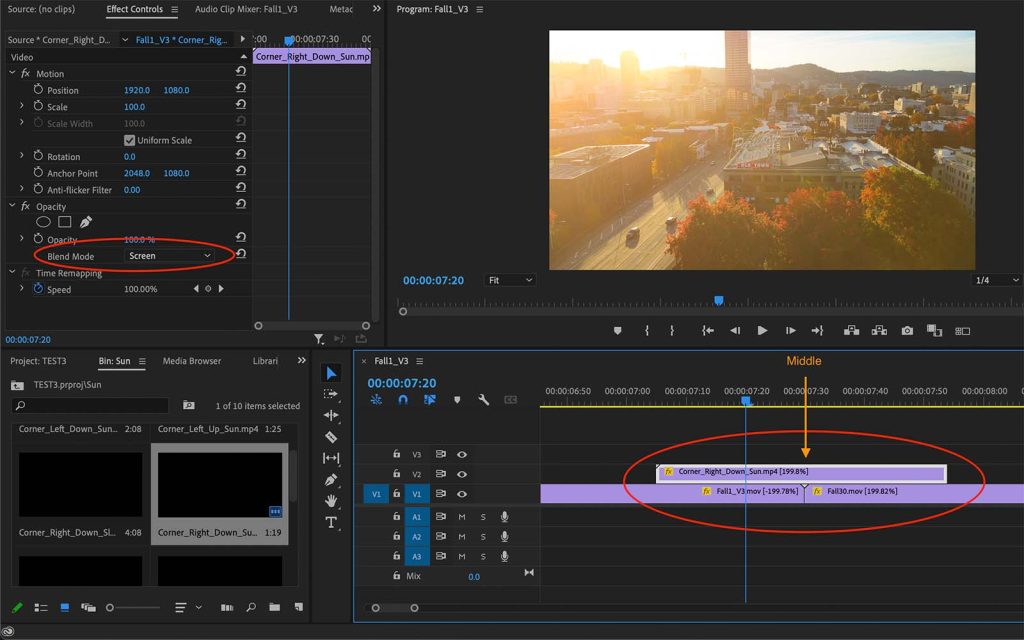Hide track V2 using eye icon
This screenshot has width=1024, height=640.
coord(462,474)
